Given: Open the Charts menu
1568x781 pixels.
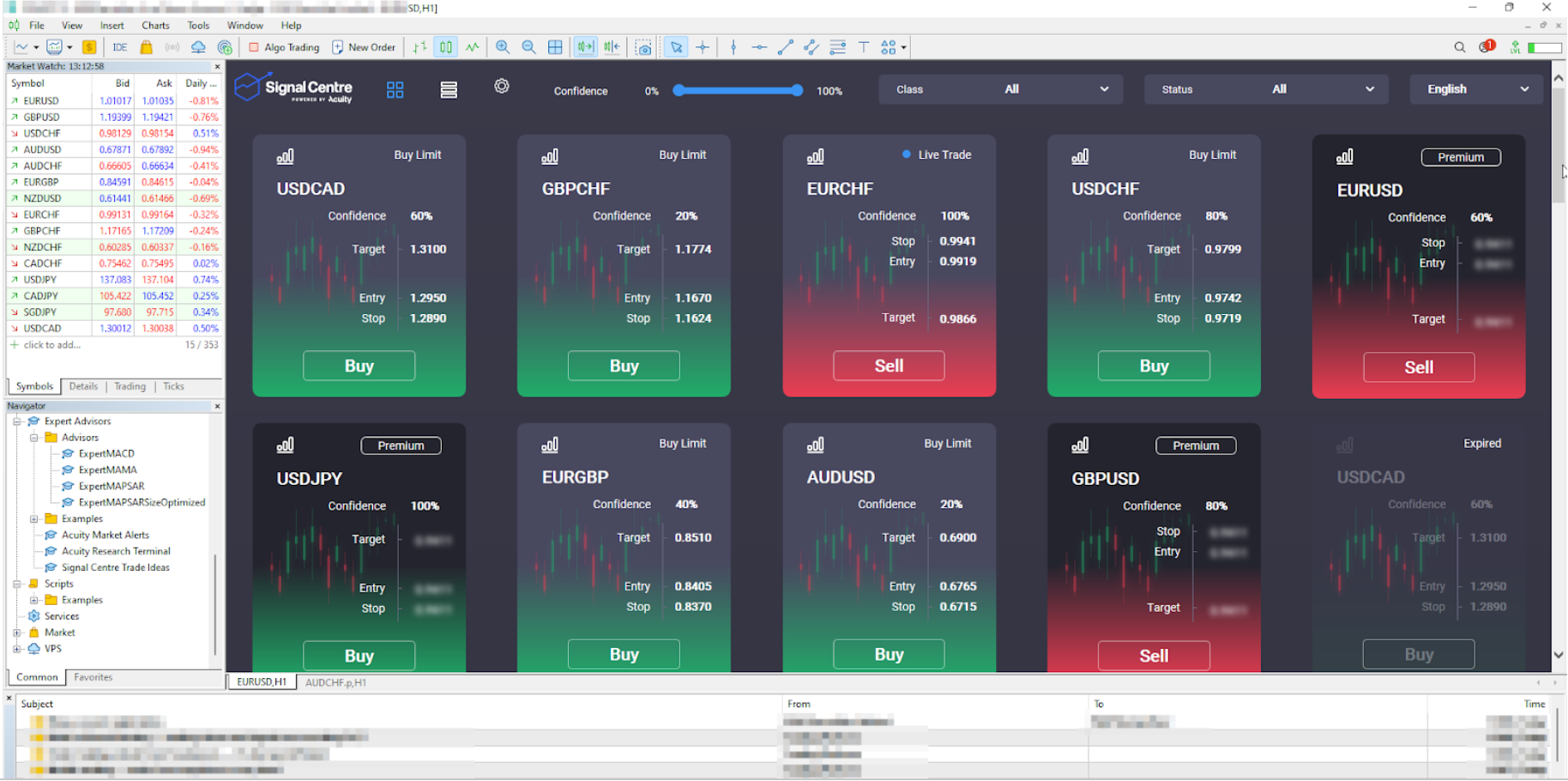Looking at the screenshot, I should (x=155, y=25).
